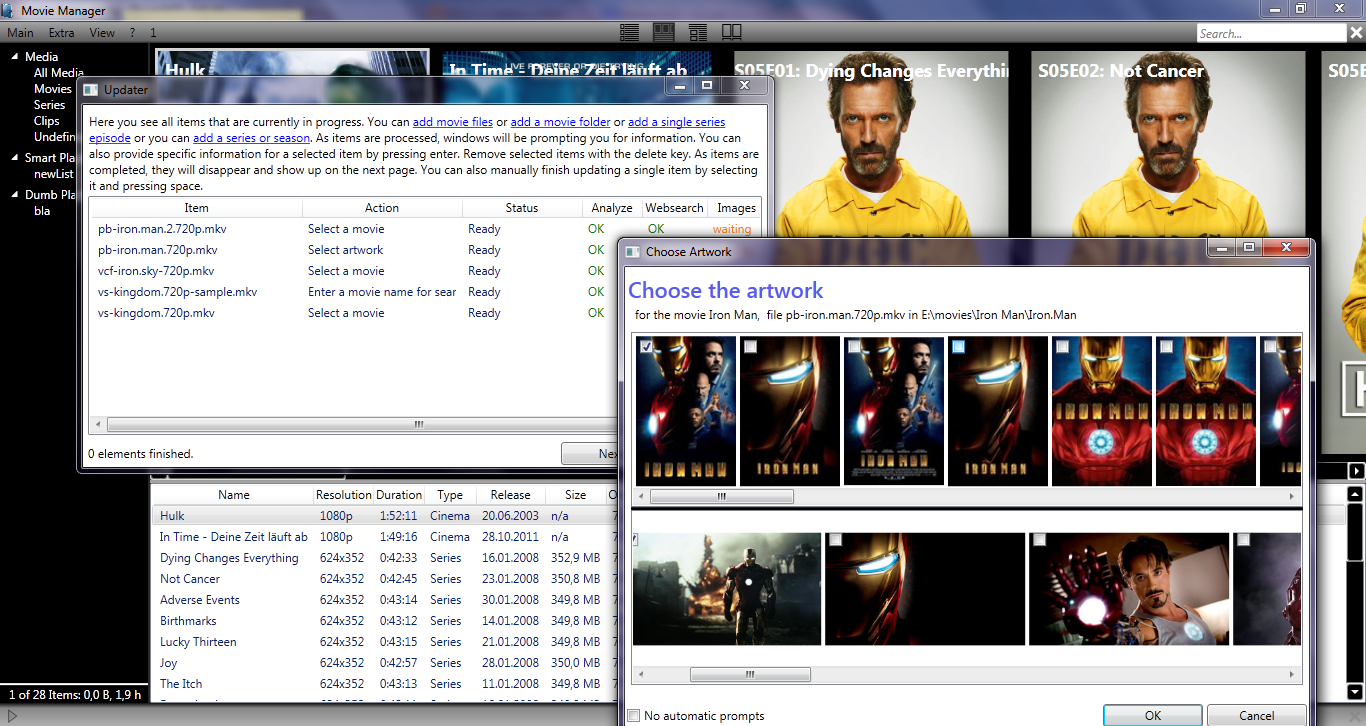Switch to the indented details view icon

tap(698, 33)
